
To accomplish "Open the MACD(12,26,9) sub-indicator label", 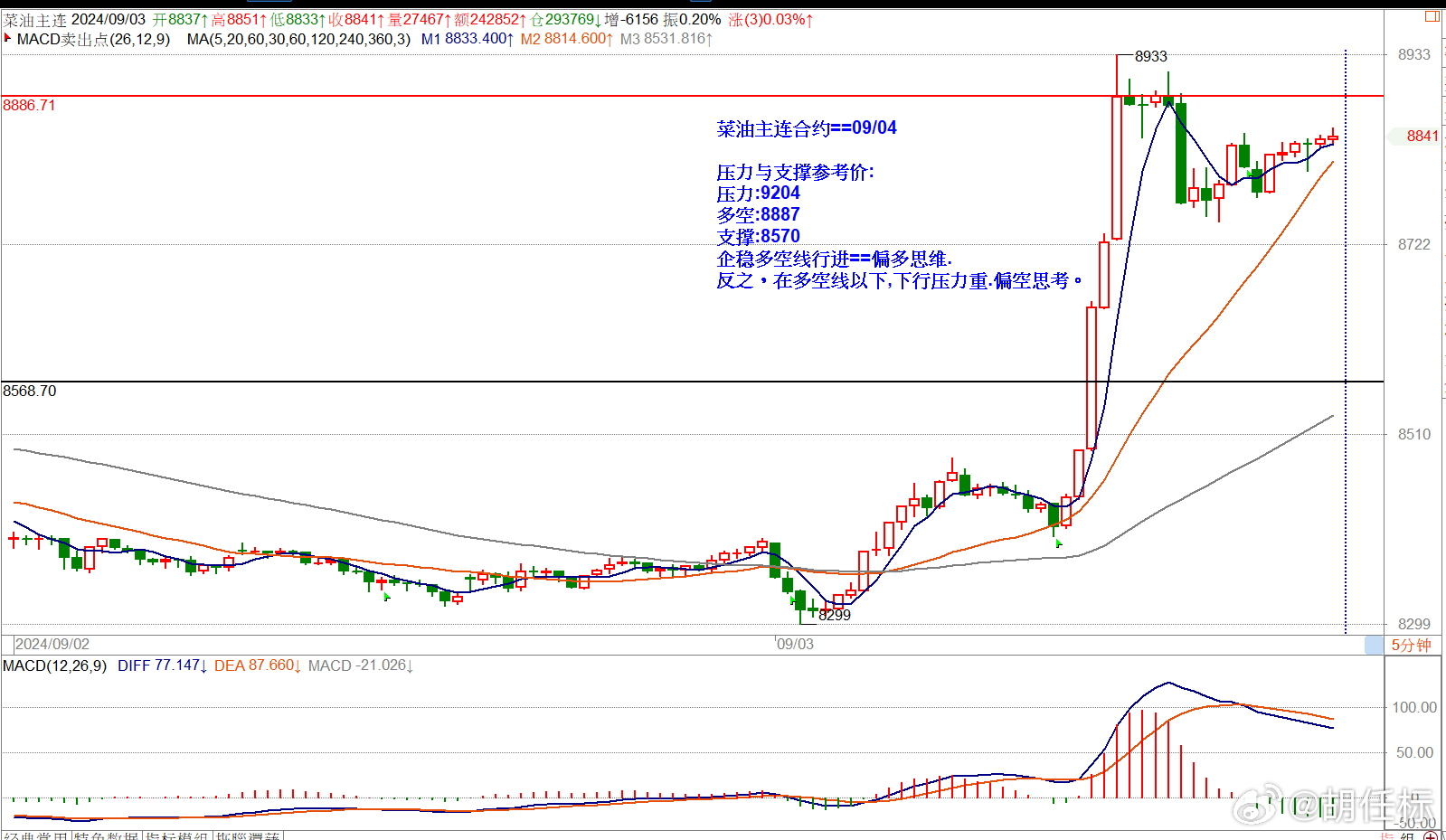I will [54, 665].
